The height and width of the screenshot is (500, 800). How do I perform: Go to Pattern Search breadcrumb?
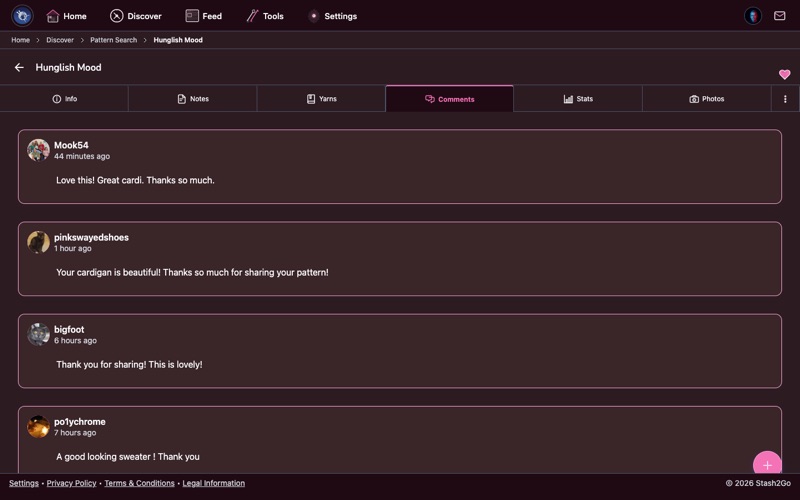(113, 40)
